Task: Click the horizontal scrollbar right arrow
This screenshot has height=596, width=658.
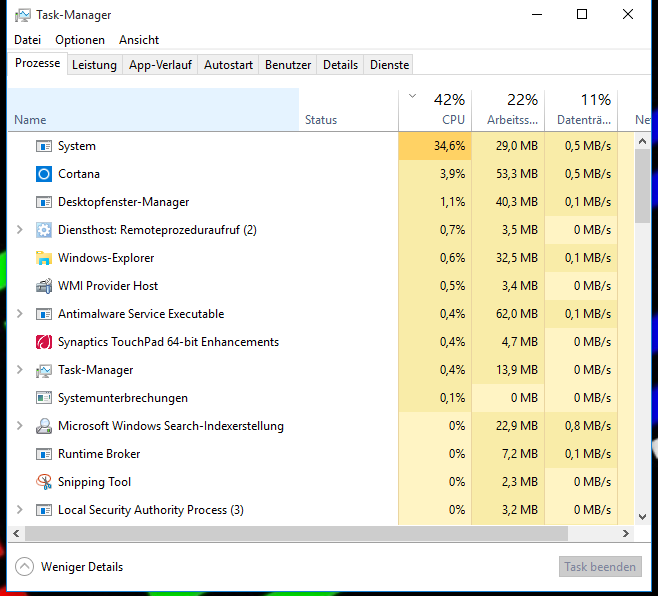Action: 626,533
